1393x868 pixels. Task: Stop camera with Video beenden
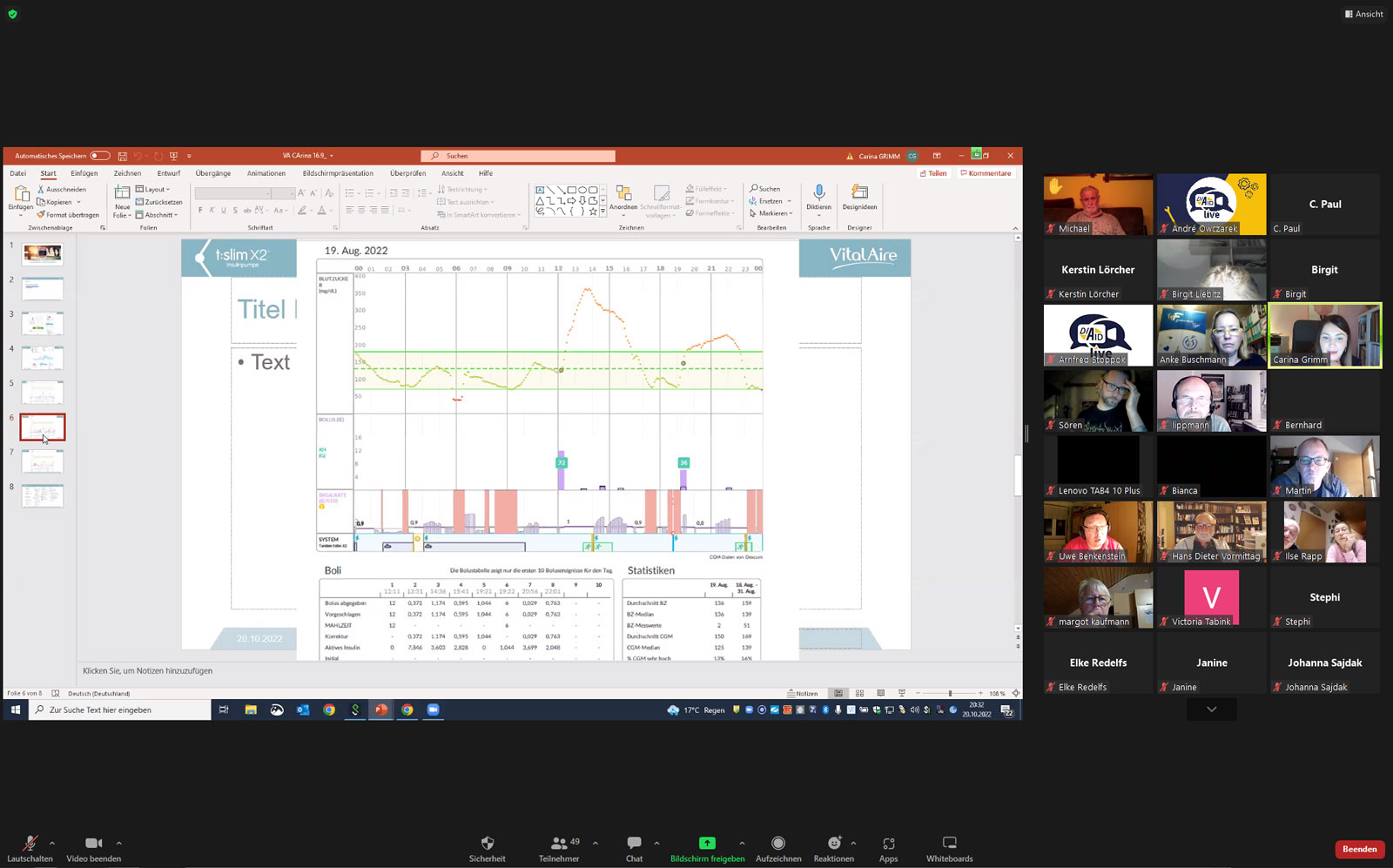[x=93, y=848]
